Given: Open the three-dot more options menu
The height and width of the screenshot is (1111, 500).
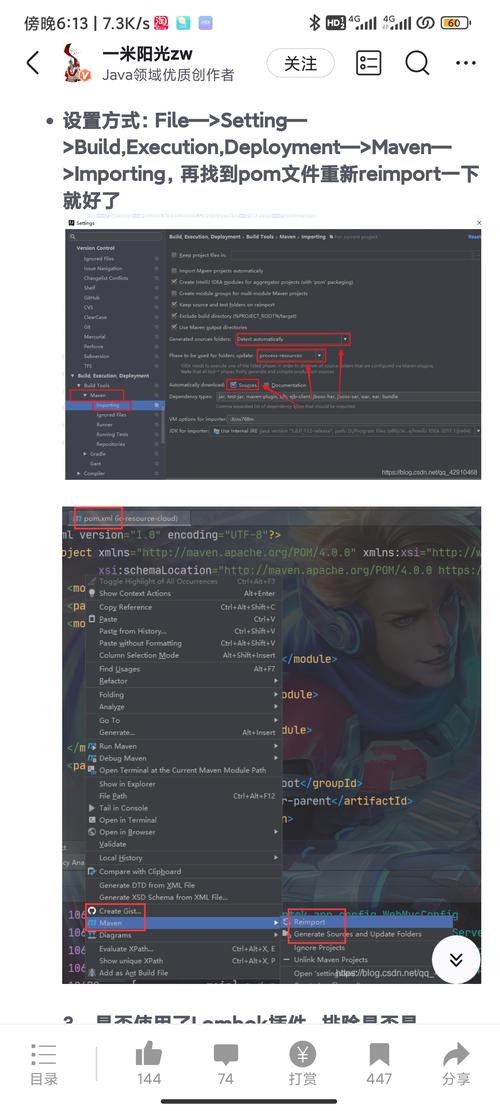Looking at the screenshot, I should 466,63.
